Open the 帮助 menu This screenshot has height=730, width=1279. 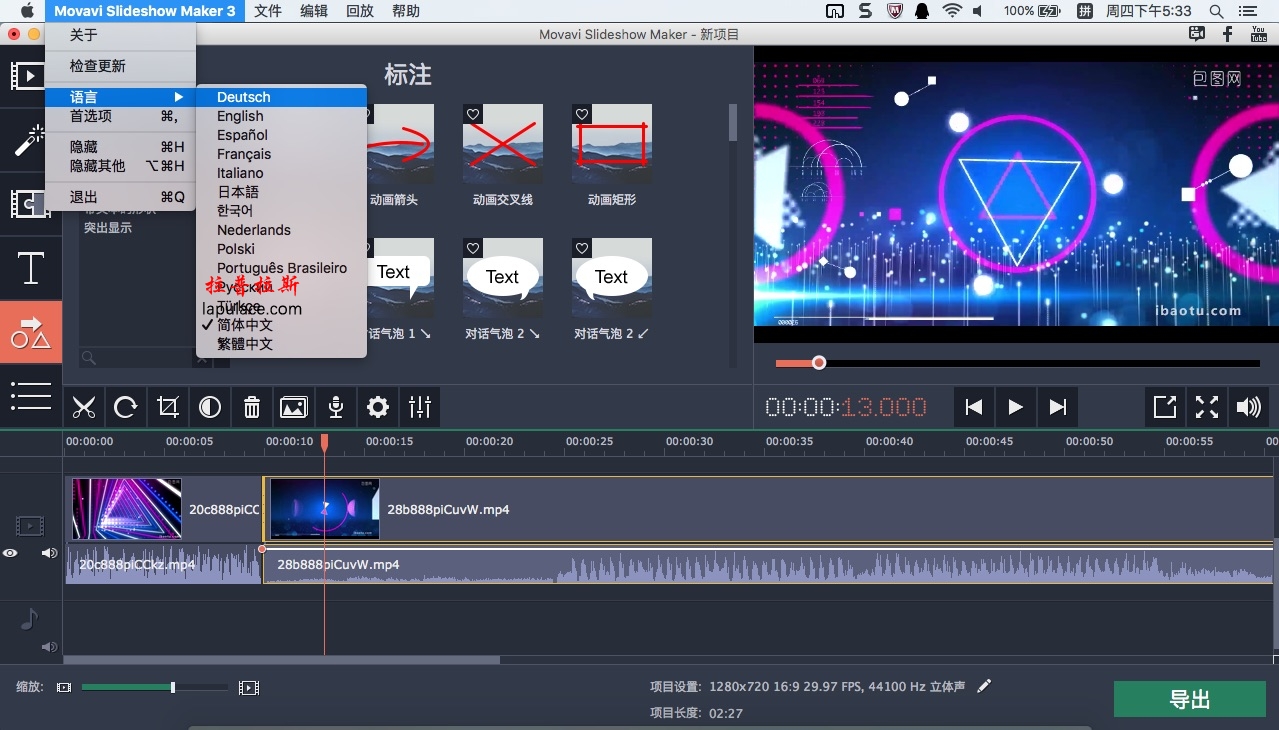point(406,11)
